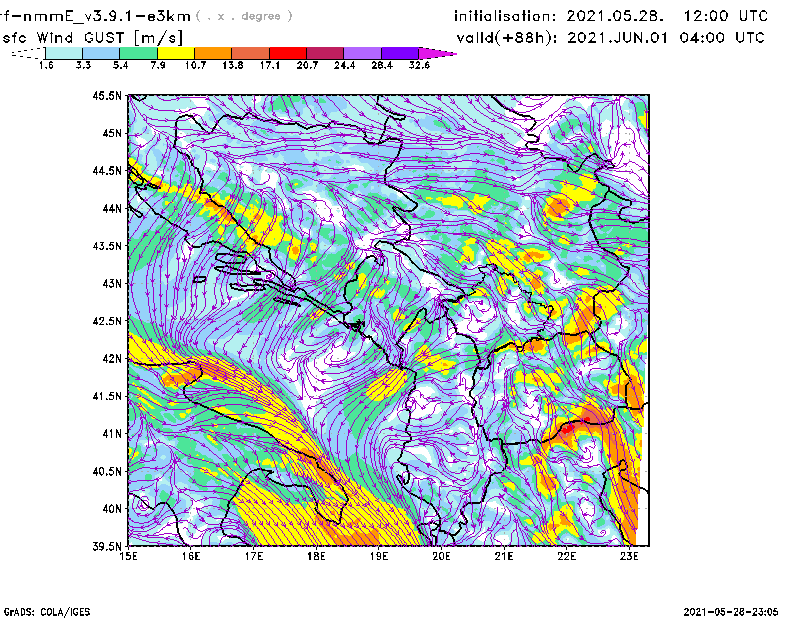The image size is (800, 618).
Task: Click the 'GrADS: COLA/IGES' credit text
Action: [x=47, y=612]
